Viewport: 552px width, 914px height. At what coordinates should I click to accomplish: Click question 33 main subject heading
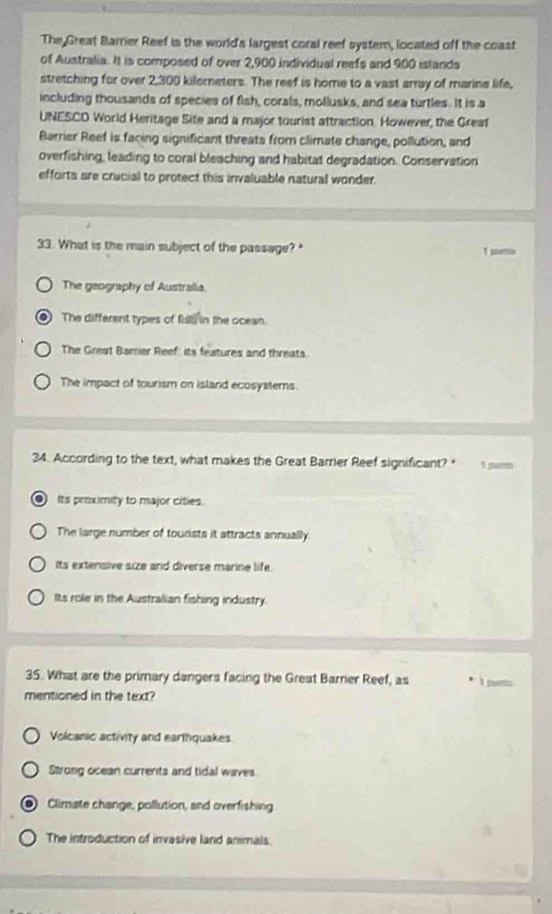tap(169, 248)
